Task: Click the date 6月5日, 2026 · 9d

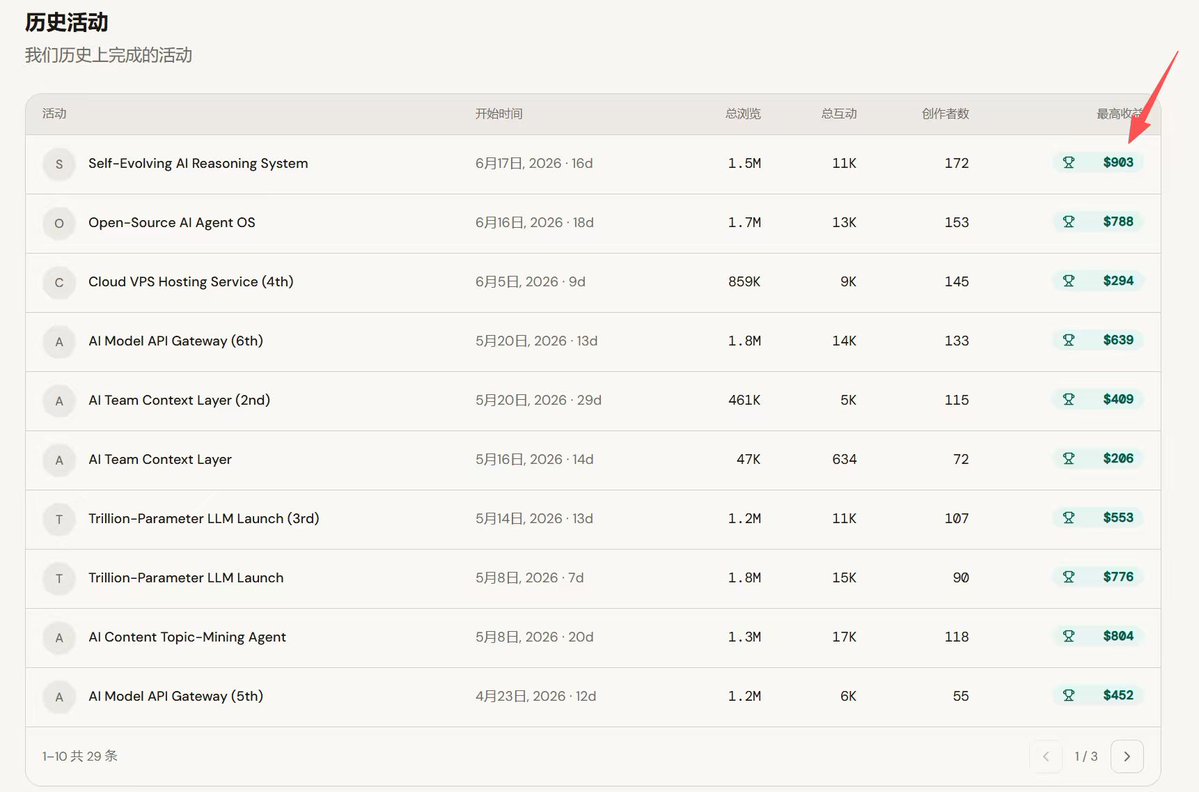Action: (530, 282)
